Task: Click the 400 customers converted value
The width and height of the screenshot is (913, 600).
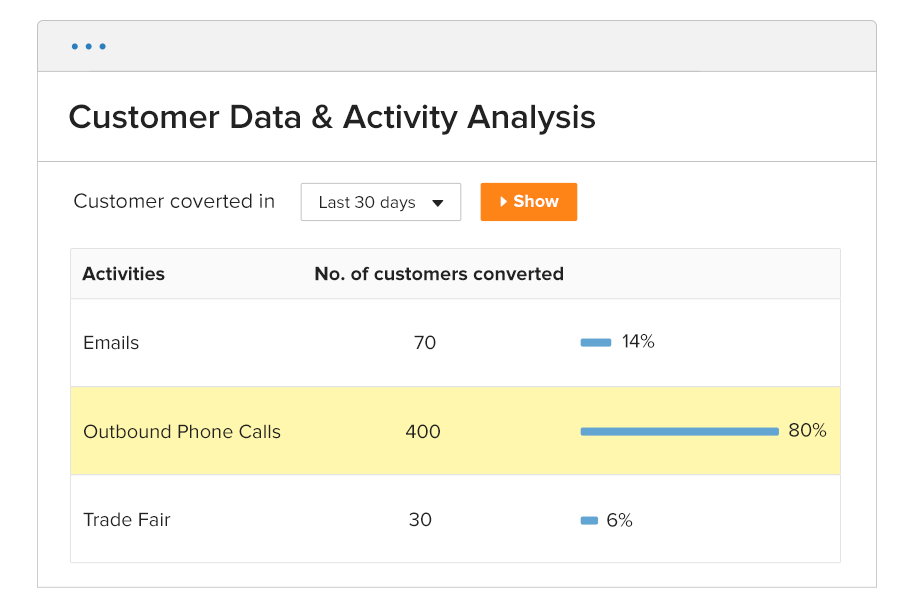Action: 423,432
